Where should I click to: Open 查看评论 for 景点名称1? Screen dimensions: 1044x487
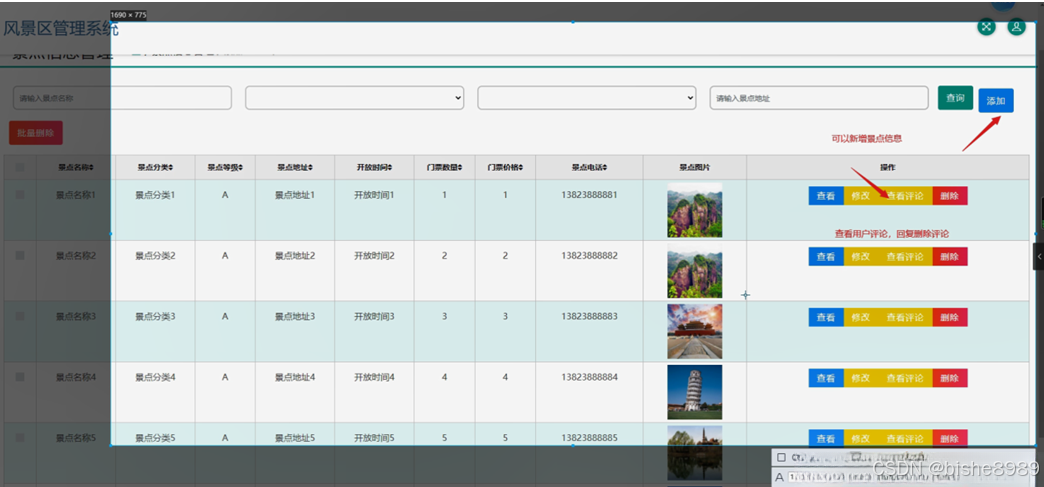click(x=905, y=196)
